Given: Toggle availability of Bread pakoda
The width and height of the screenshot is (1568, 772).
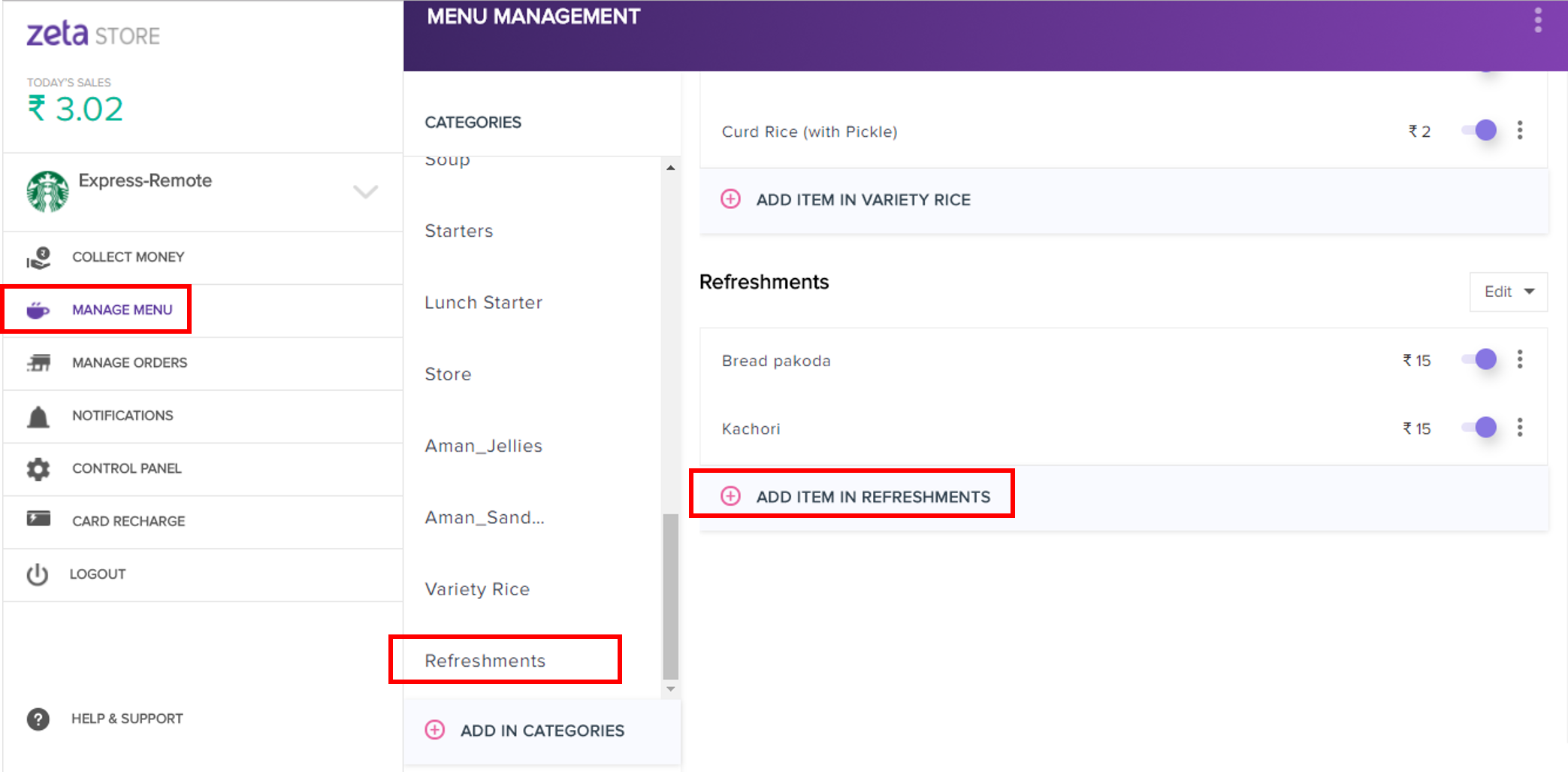Looking at the screenshot, I should (1479, 360).
